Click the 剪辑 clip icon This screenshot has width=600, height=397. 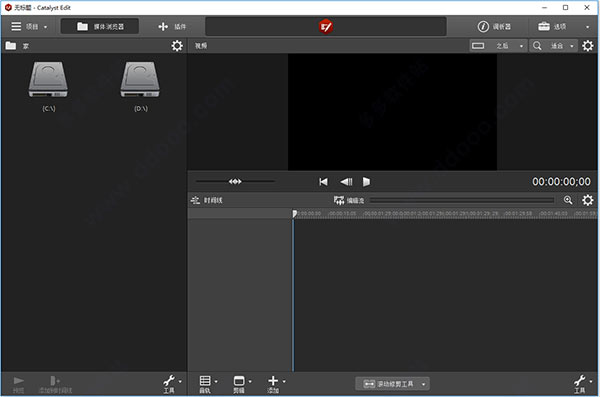click(x=239, y=381)
